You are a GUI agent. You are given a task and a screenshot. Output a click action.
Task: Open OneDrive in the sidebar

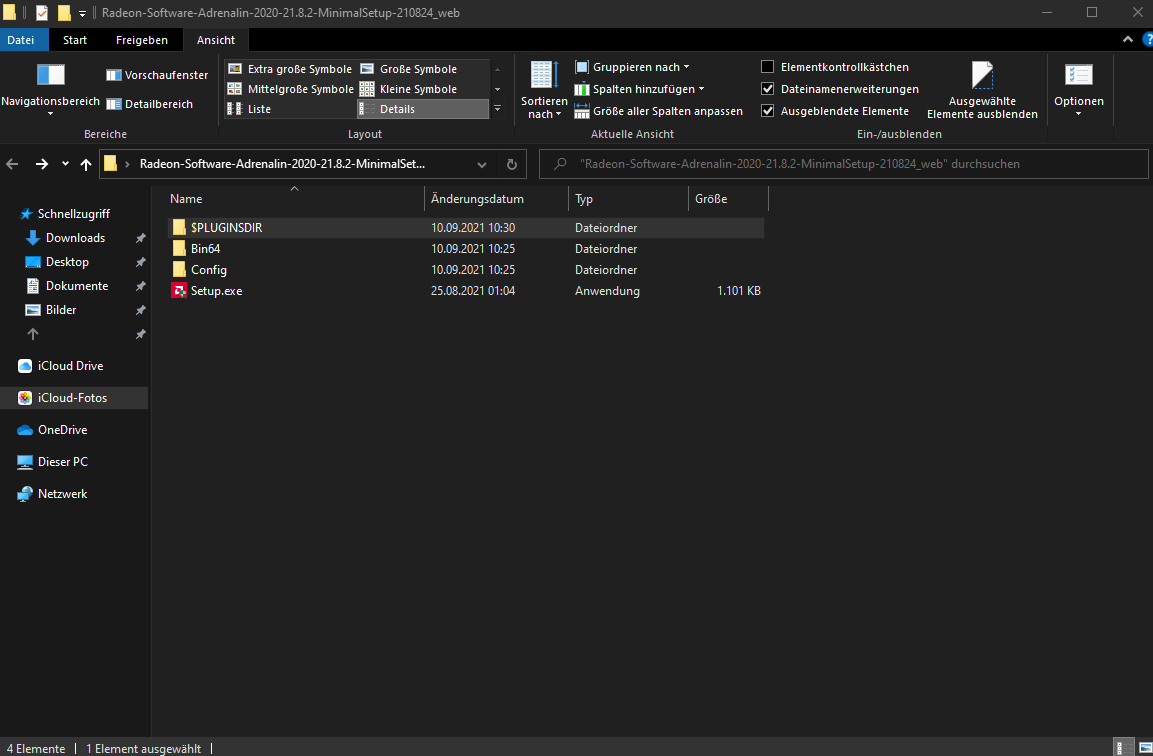click(63, 430)
